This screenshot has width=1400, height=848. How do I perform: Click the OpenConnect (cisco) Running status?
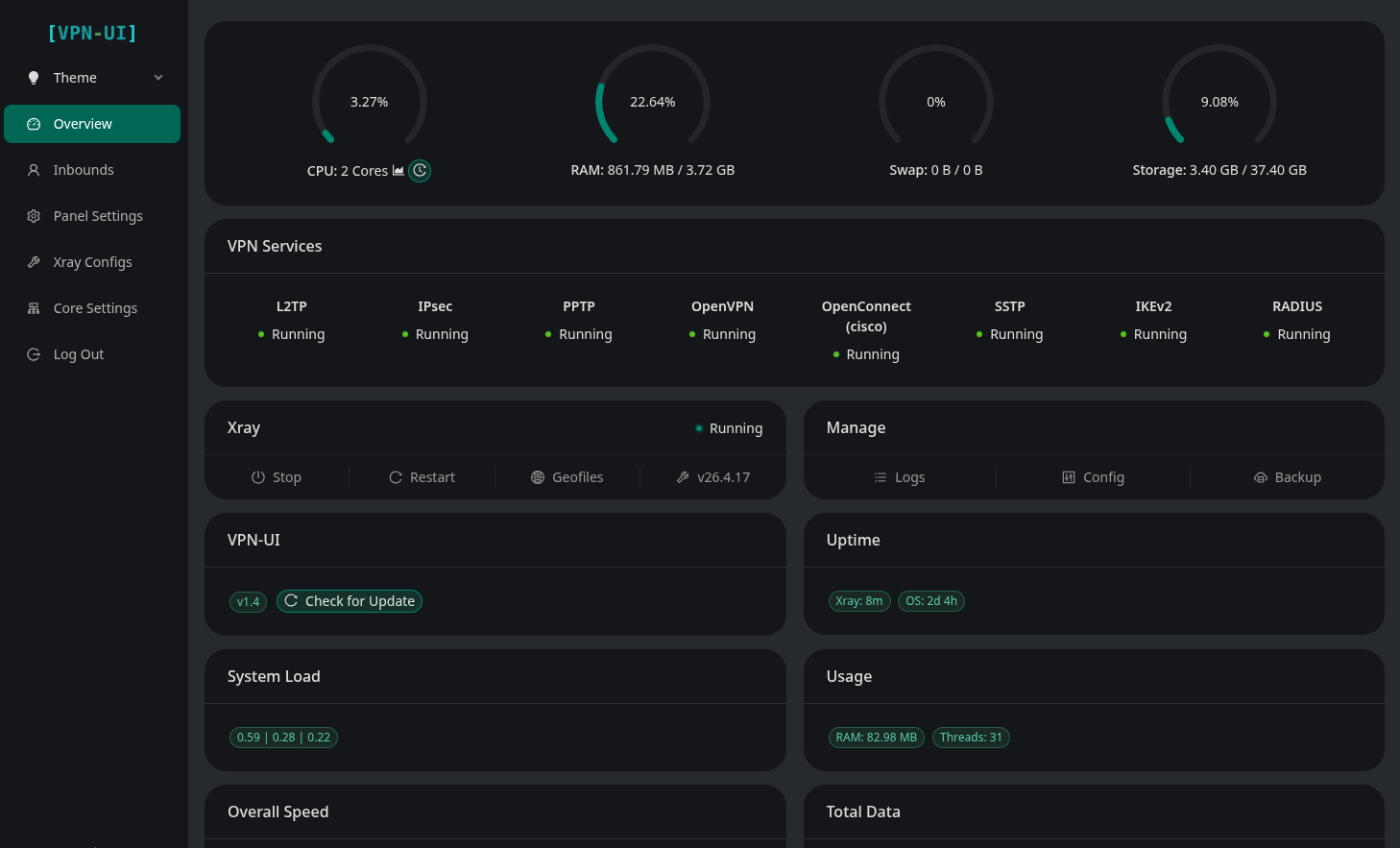pos(866,354)
